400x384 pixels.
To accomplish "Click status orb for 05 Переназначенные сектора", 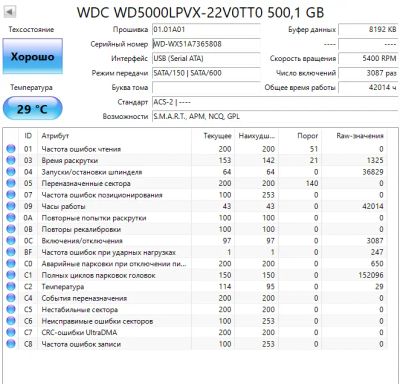I will (x=11, y=183).
